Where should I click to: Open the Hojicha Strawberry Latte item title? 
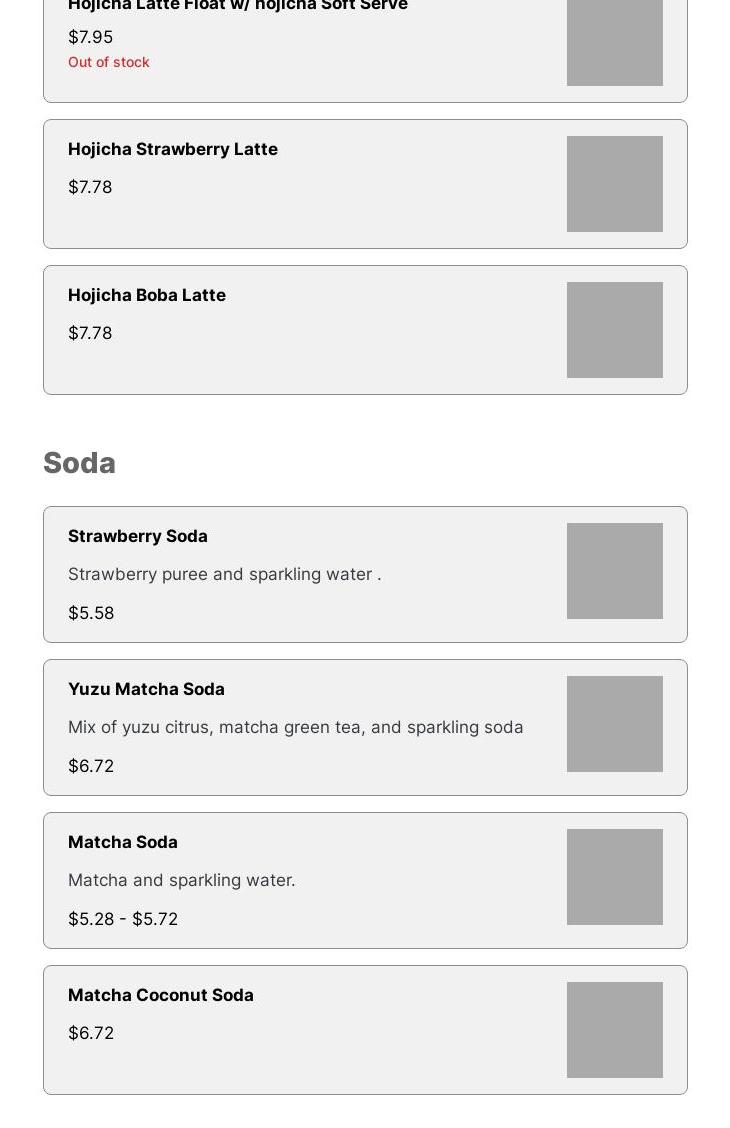pos(172,149)
